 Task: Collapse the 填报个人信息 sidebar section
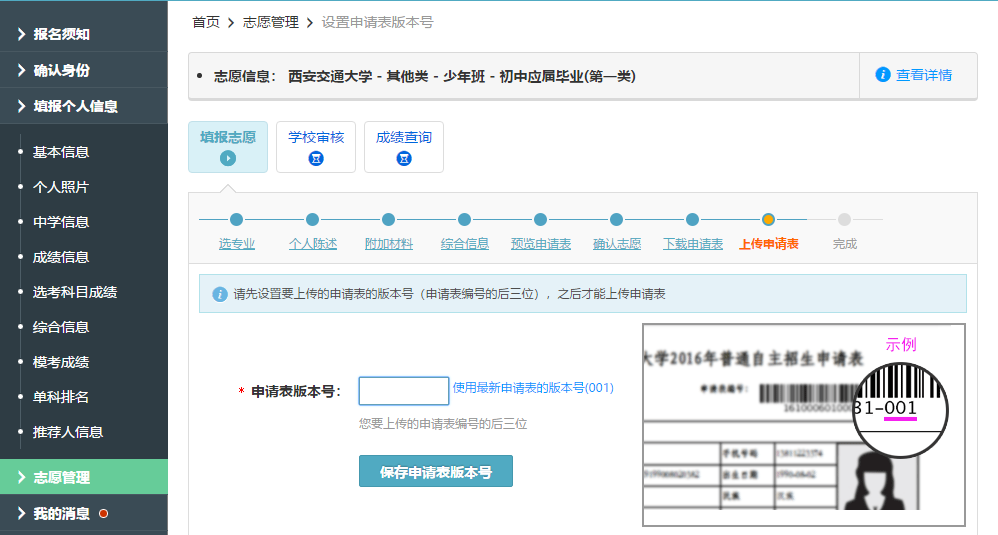[x=83, y=106]
